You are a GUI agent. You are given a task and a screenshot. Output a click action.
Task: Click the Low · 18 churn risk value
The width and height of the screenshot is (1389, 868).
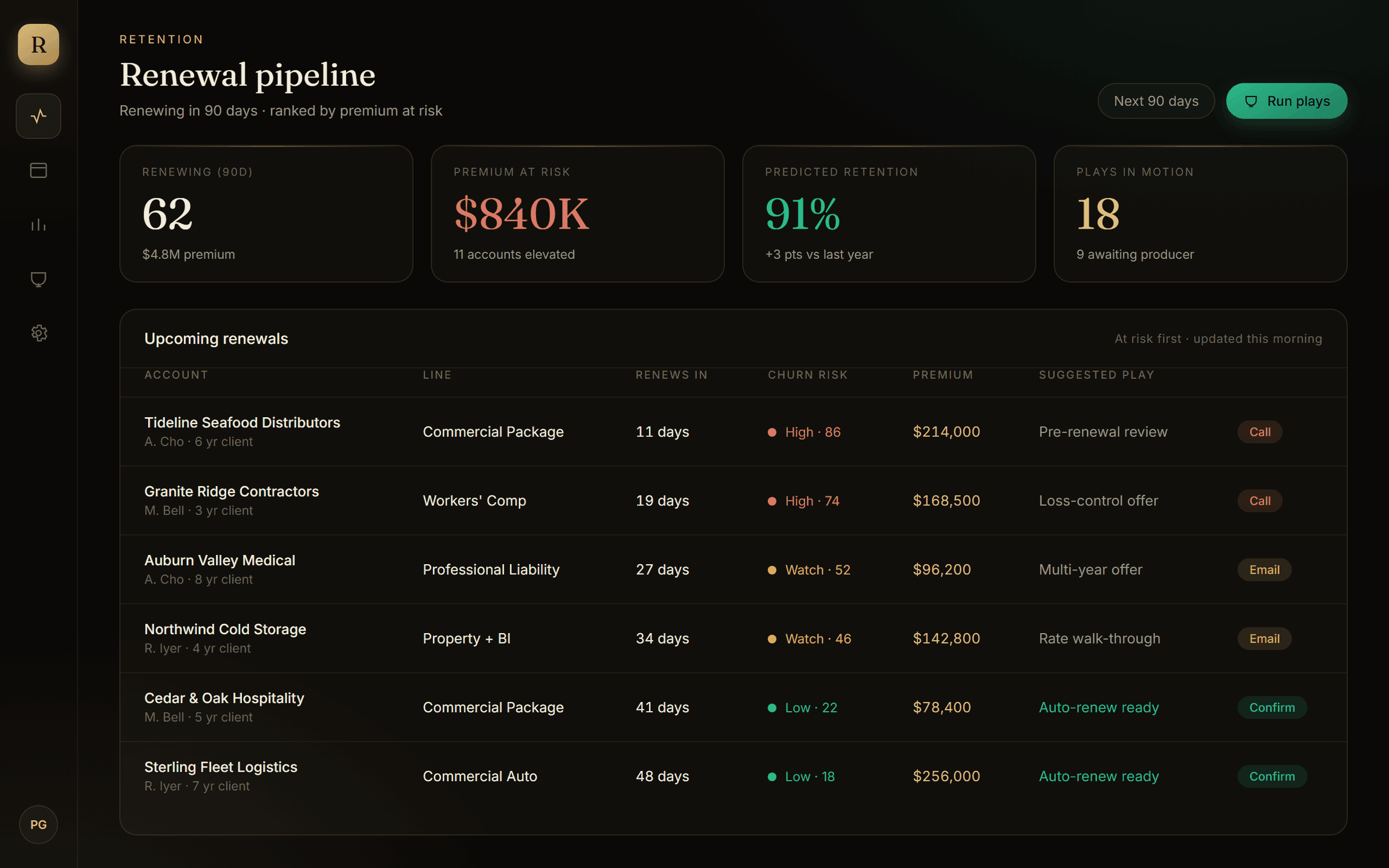click(x=801, y=776)
